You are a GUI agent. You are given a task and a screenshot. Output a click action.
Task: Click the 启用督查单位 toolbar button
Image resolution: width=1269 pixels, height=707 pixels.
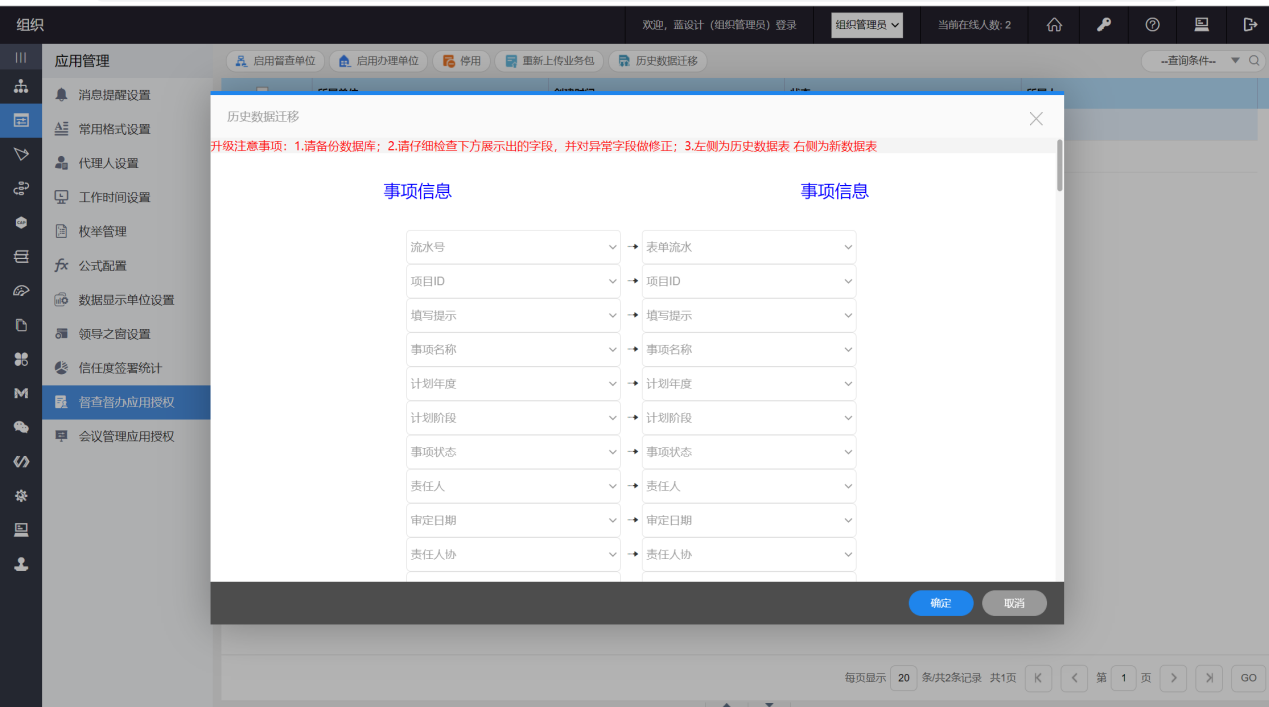[276, 61]
